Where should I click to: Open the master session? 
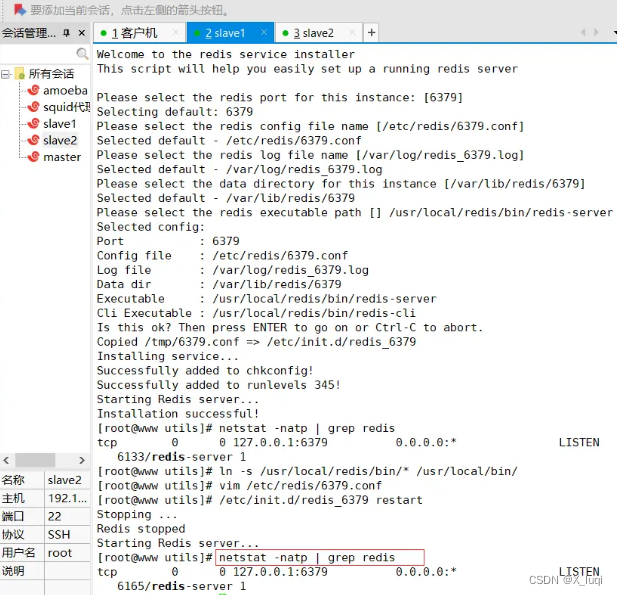62,157
